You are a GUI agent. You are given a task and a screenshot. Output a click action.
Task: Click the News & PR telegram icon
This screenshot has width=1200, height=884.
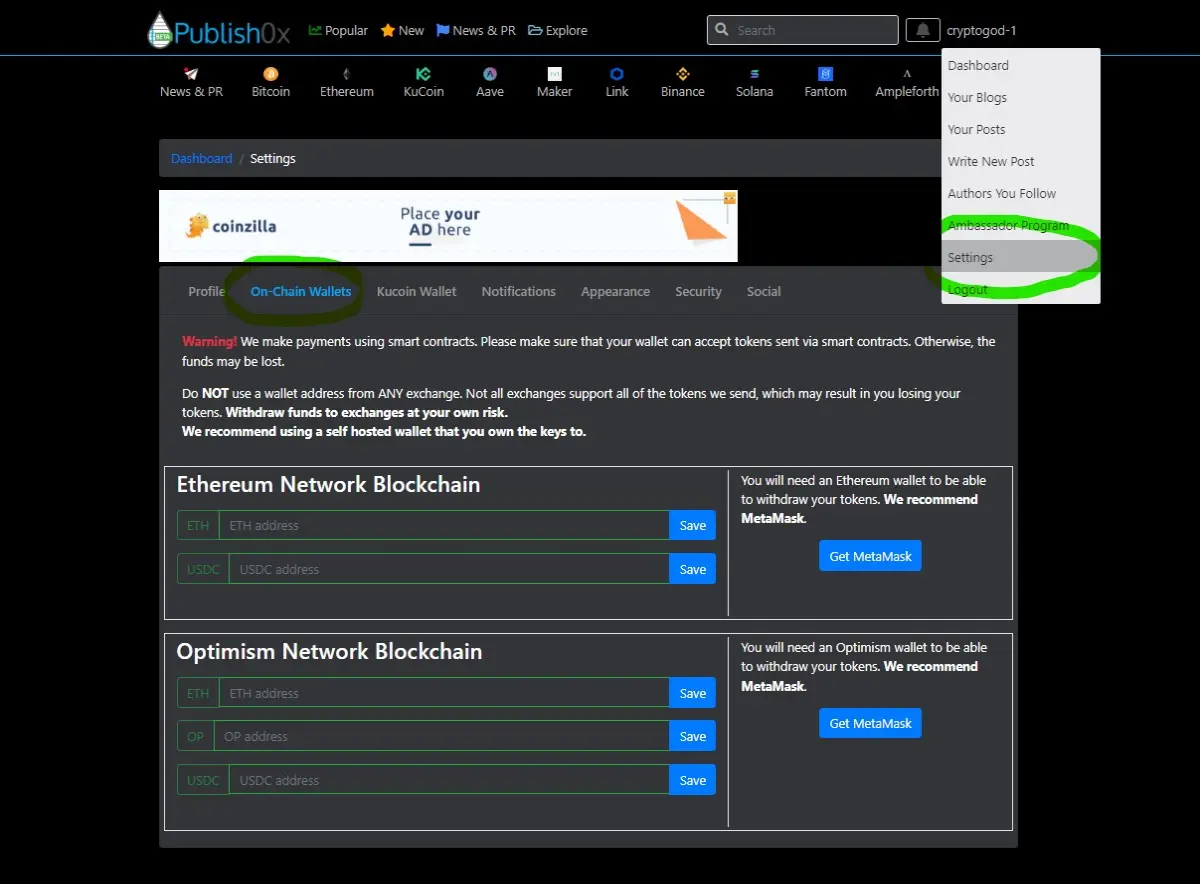coord(191,74)
